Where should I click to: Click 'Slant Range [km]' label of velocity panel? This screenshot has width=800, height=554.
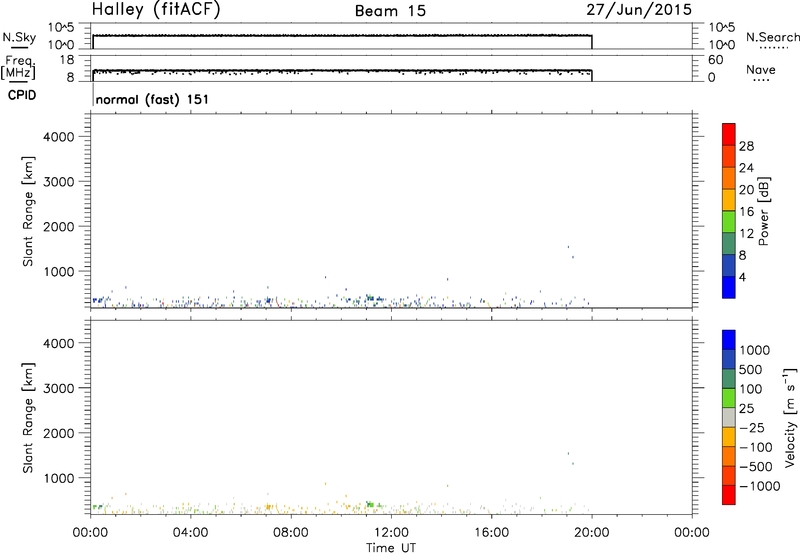pyautogui.click(x=29, y=418)
